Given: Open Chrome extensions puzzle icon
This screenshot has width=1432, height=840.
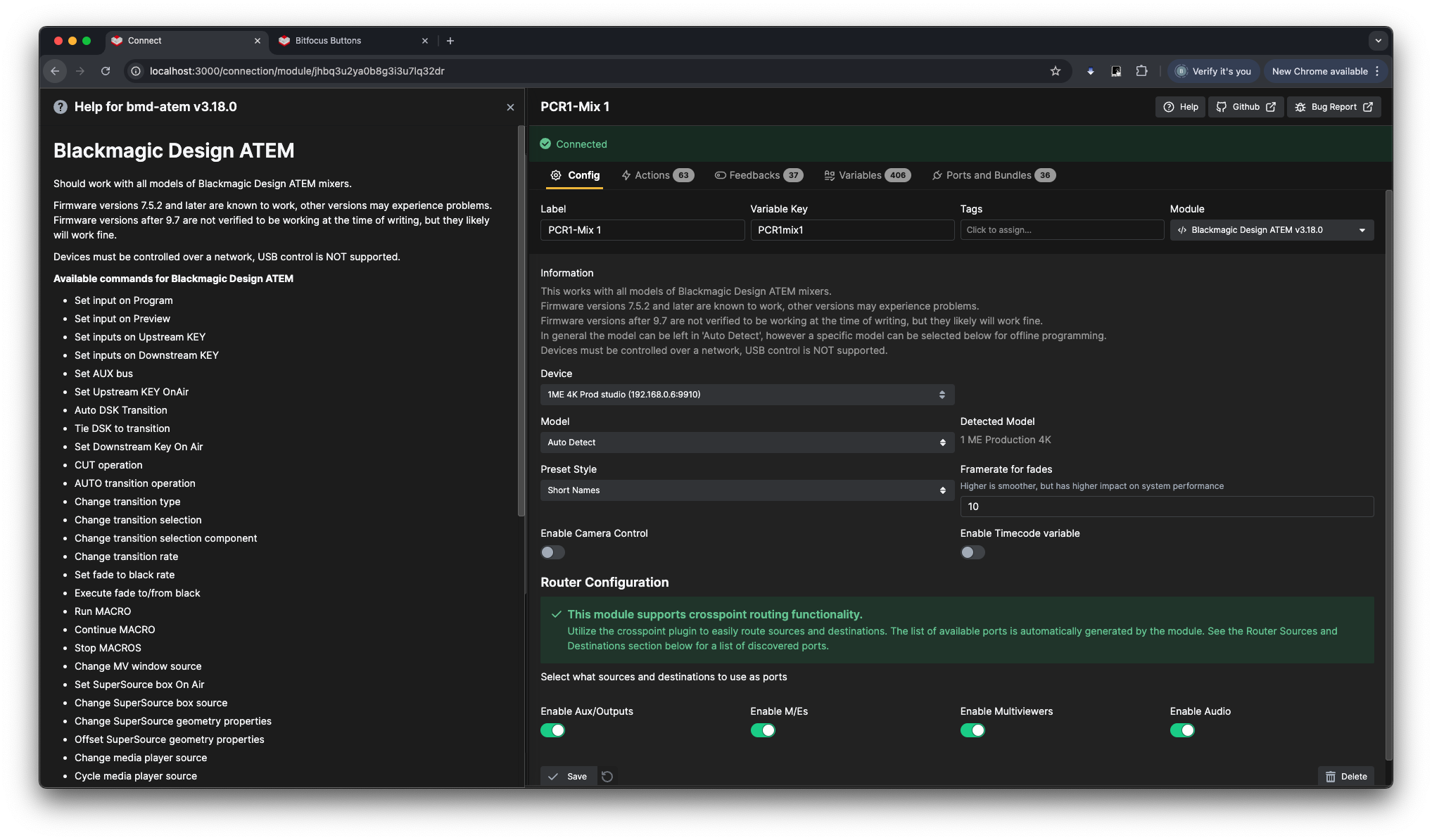Looking at the screenshot, I should click(x=1141, y=71).
